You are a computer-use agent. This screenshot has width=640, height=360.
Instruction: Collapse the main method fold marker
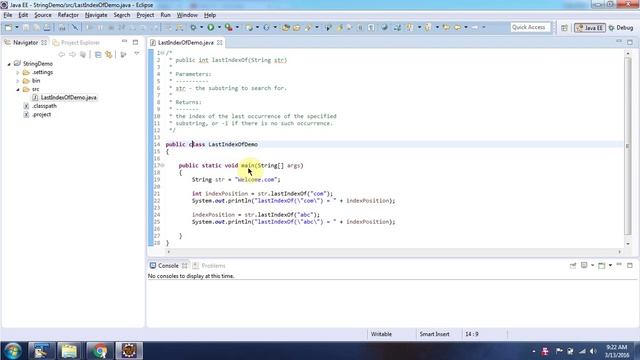(162, 165)
